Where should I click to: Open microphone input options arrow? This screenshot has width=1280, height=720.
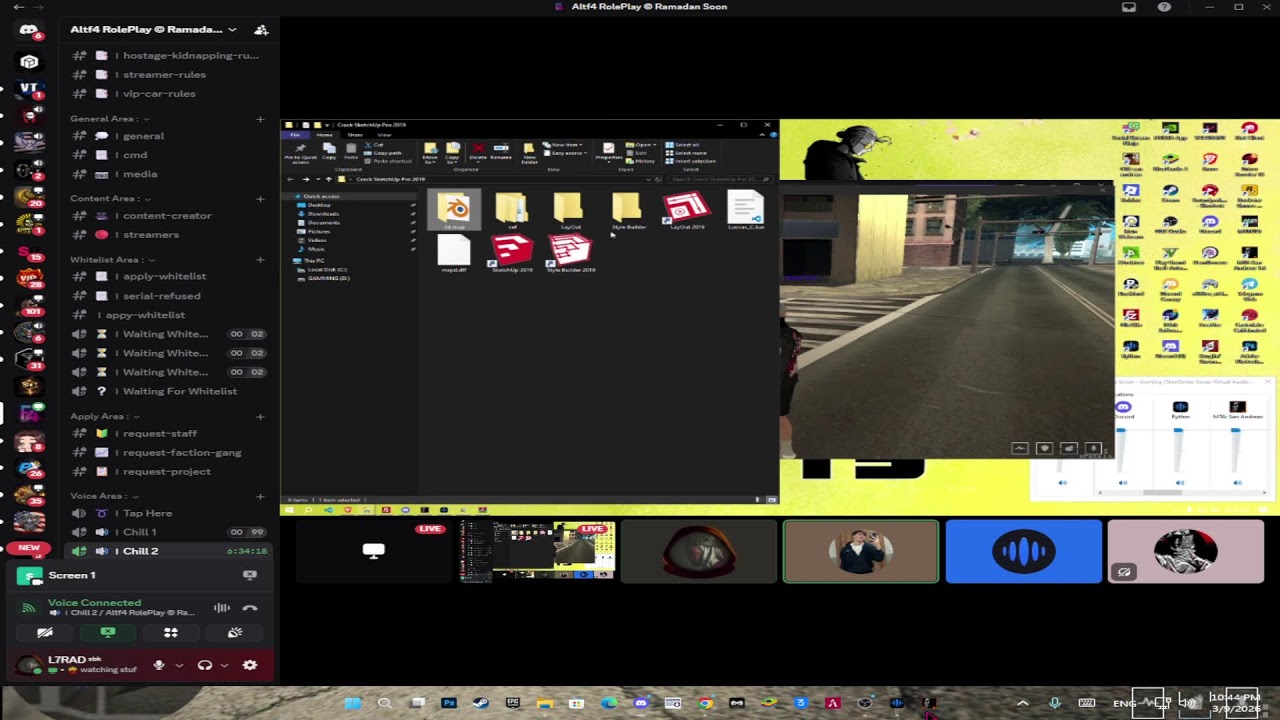(179, 665)
